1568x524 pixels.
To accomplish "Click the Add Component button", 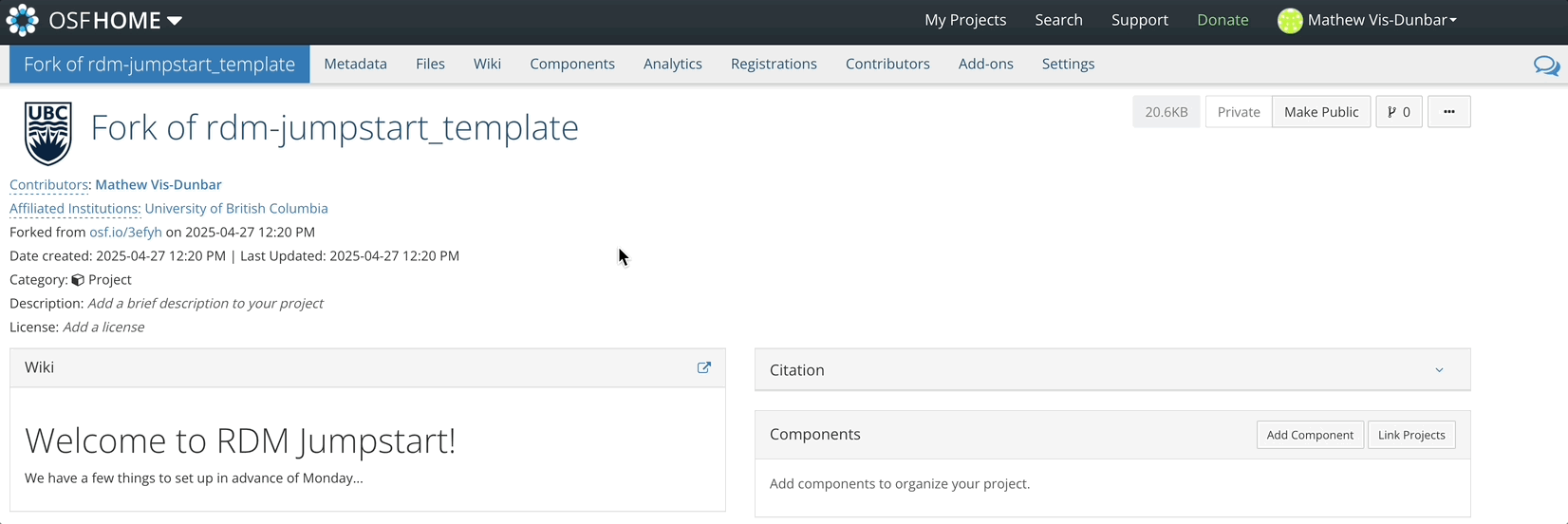I will (1310, 435).
